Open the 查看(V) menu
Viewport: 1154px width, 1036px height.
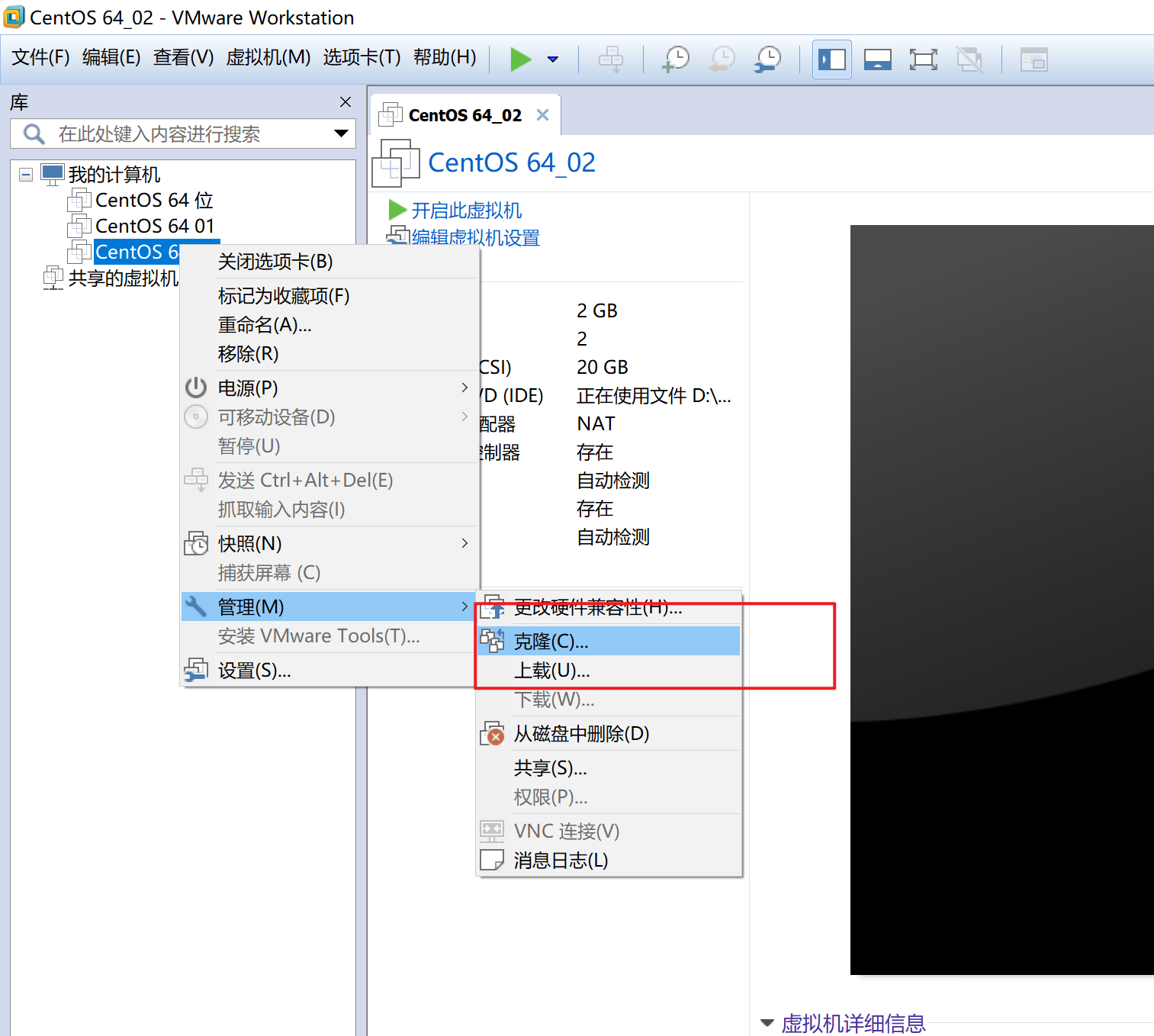183,57
